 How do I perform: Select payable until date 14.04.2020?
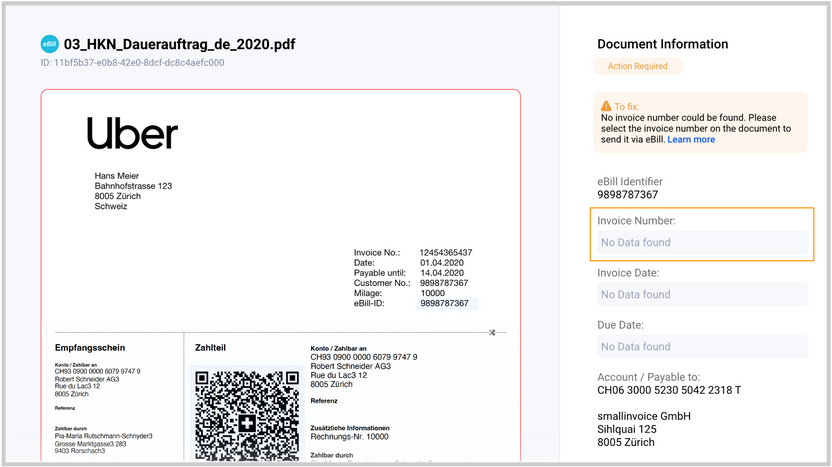click(442, 273)
